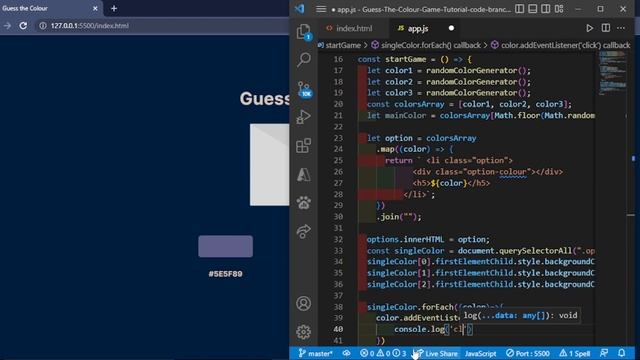Click the color.addEventListener('click') callback breadcrumb
Viewport: 640px width, 360px height.
(561, 45)
